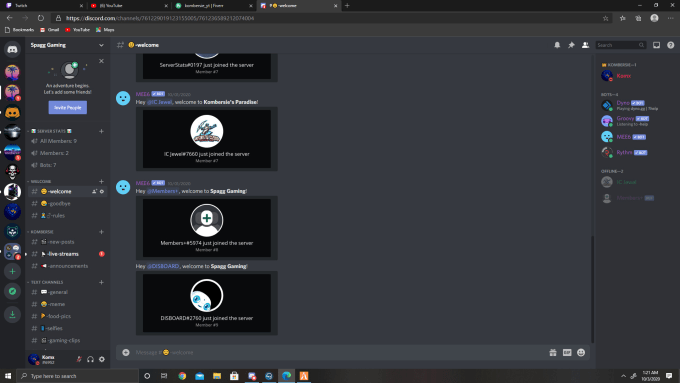Click Create Invite icon on welcome channel
The image size is (680, 383).
click(94, 191)
